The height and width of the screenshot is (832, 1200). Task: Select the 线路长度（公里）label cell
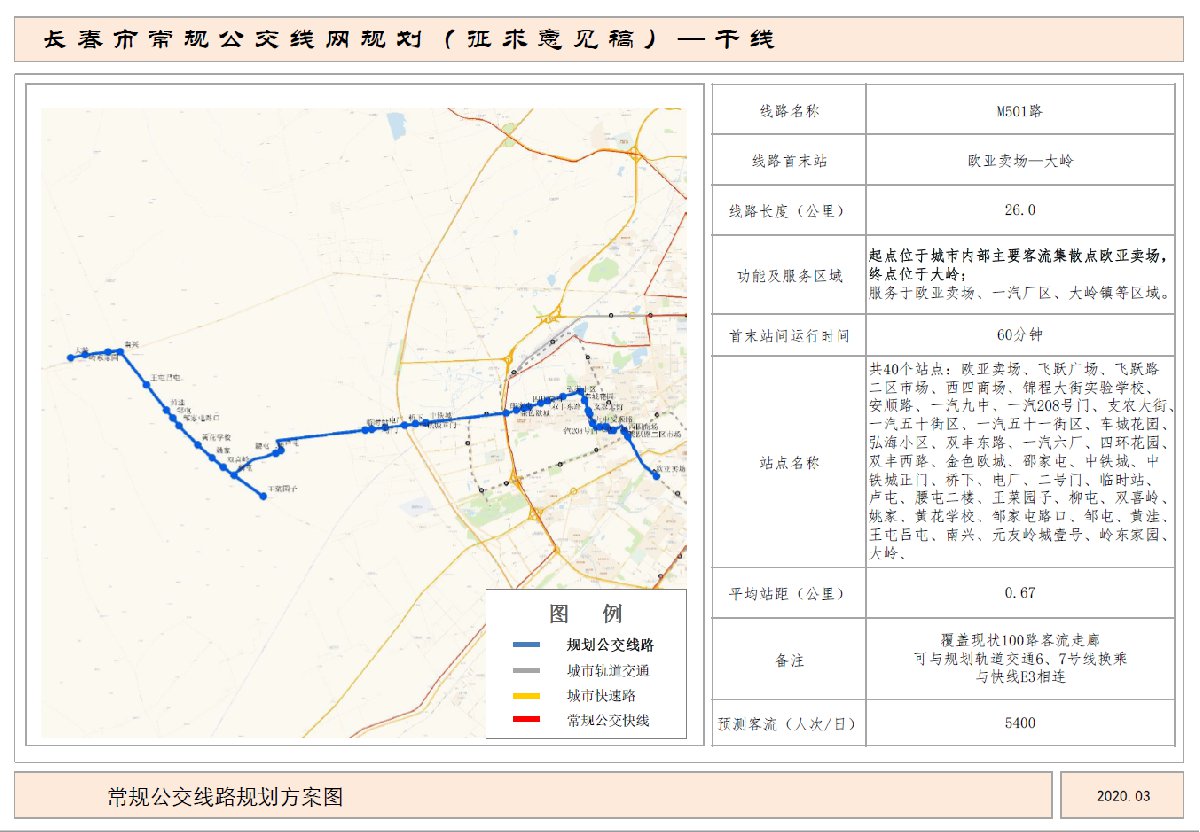789,211
